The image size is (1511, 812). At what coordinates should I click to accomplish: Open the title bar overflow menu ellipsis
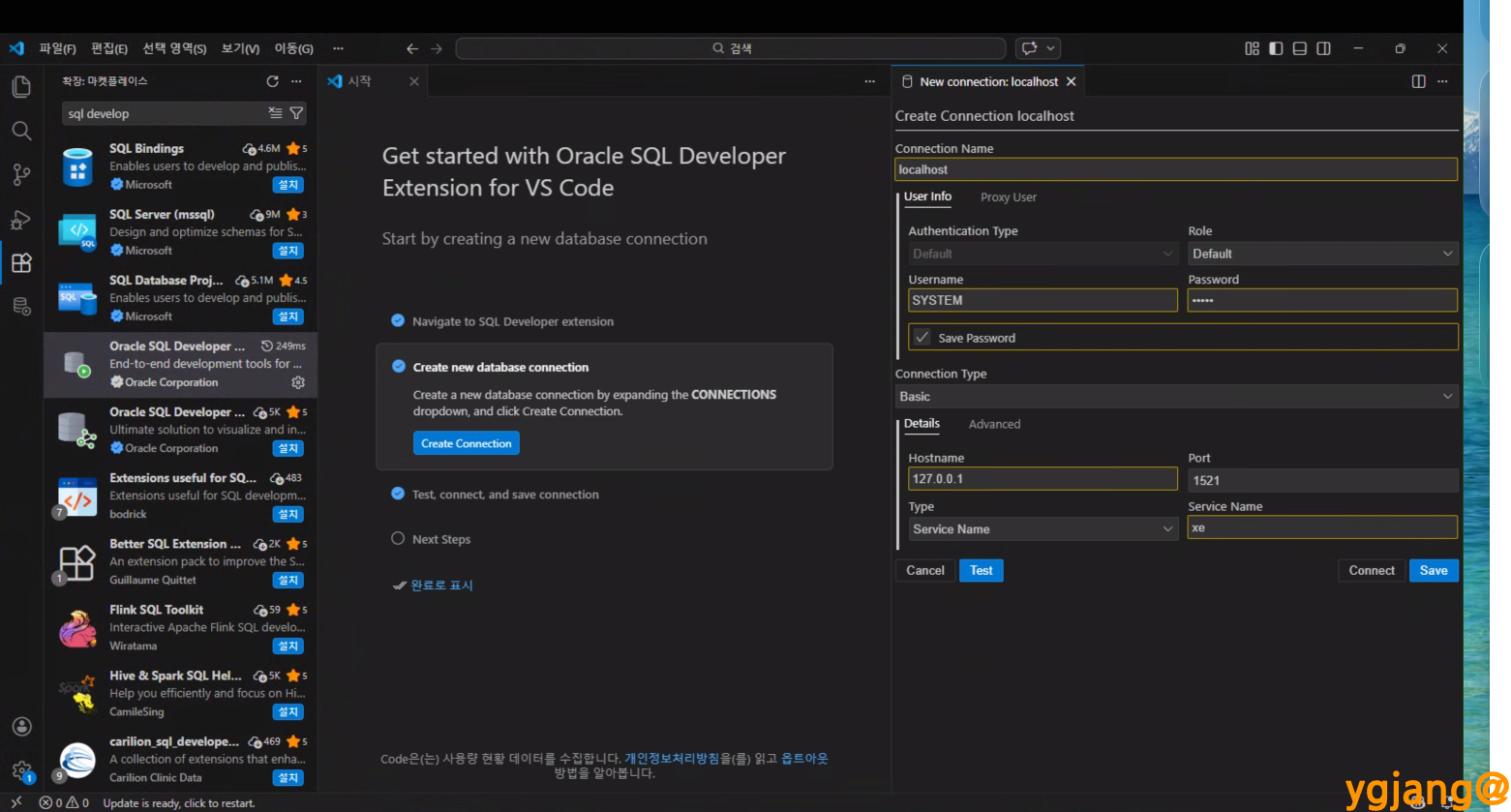coord(338,48)
